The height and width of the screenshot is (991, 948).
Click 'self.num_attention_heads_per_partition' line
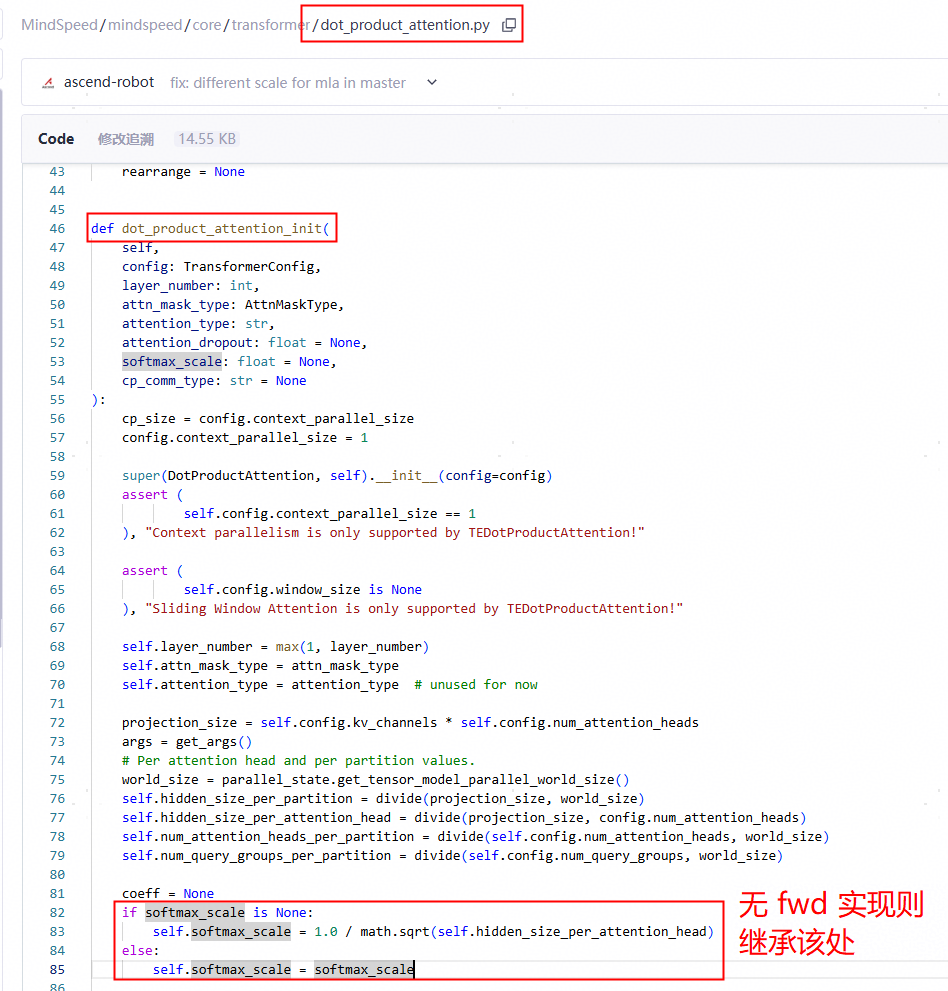pos(475,836)
